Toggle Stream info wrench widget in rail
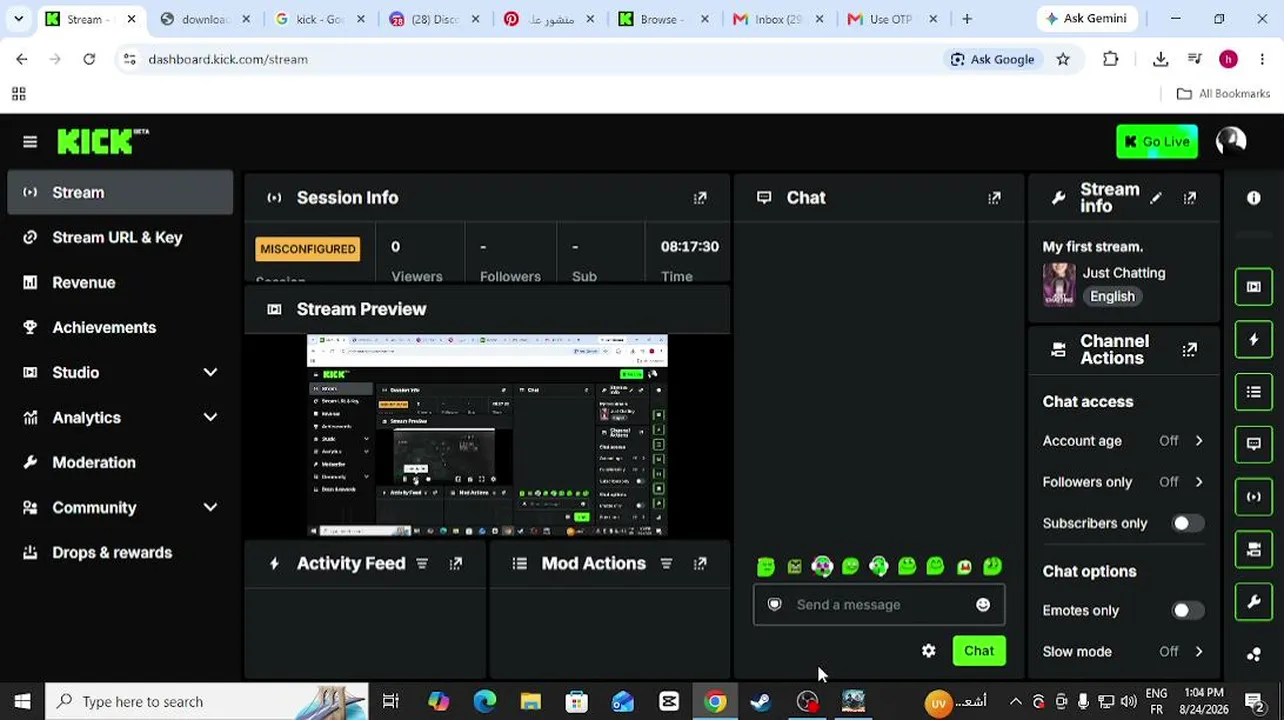The height and width of the screenshot is (720, 1284). (1254, 602)
